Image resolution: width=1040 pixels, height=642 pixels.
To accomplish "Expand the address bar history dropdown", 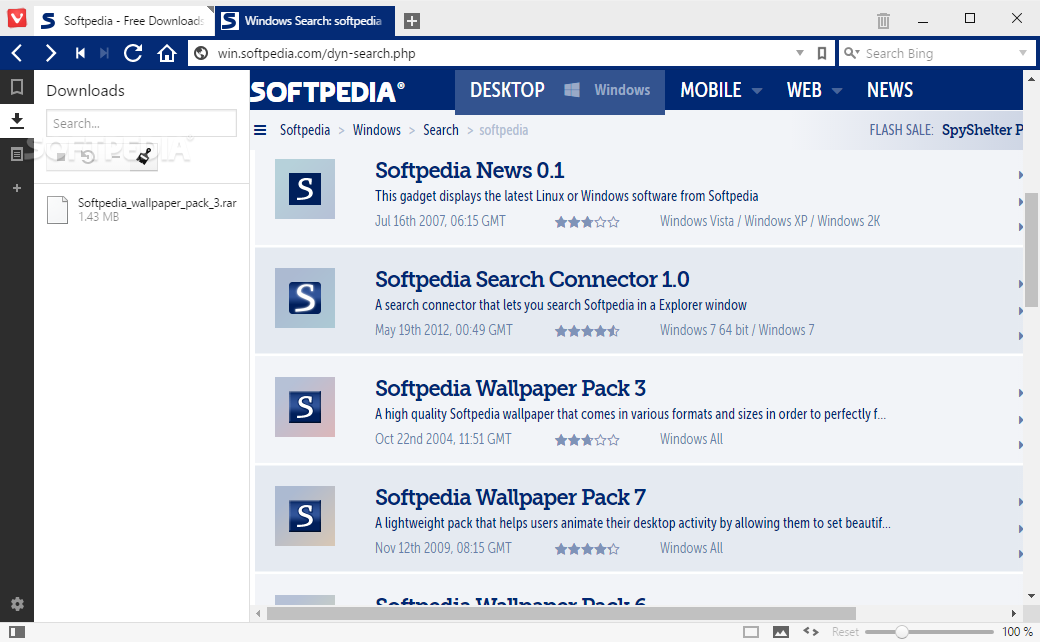I will [x=800, y=53].
